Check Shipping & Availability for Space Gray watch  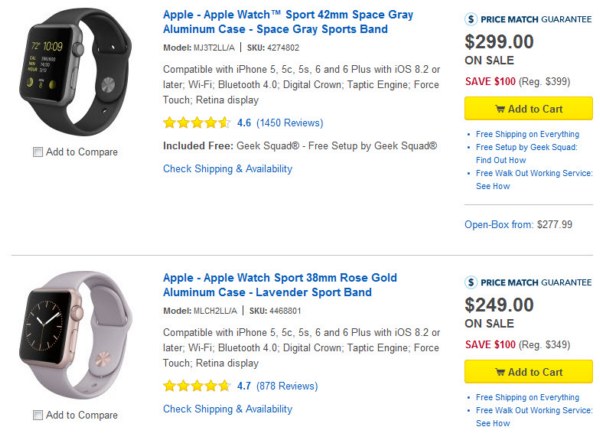tap(228, 169)
